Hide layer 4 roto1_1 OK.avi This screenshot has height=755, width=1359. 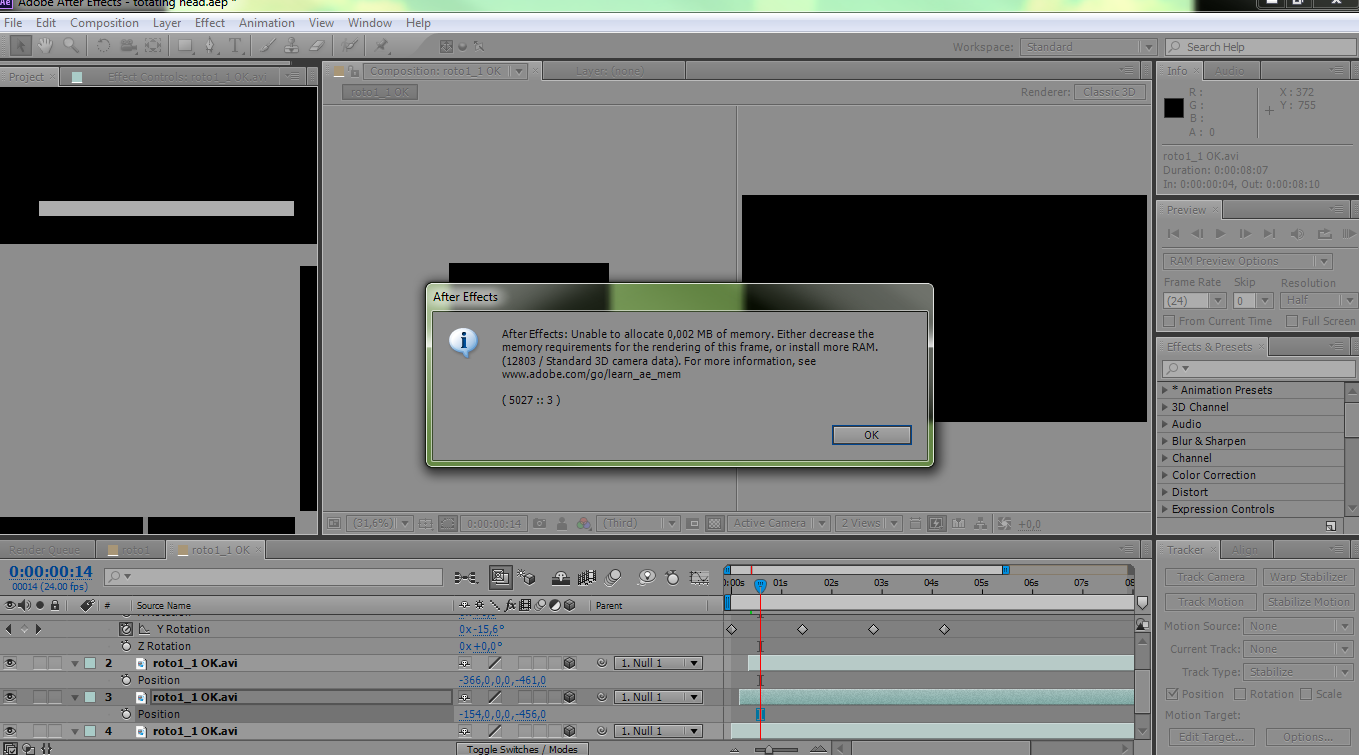point(11,731)
